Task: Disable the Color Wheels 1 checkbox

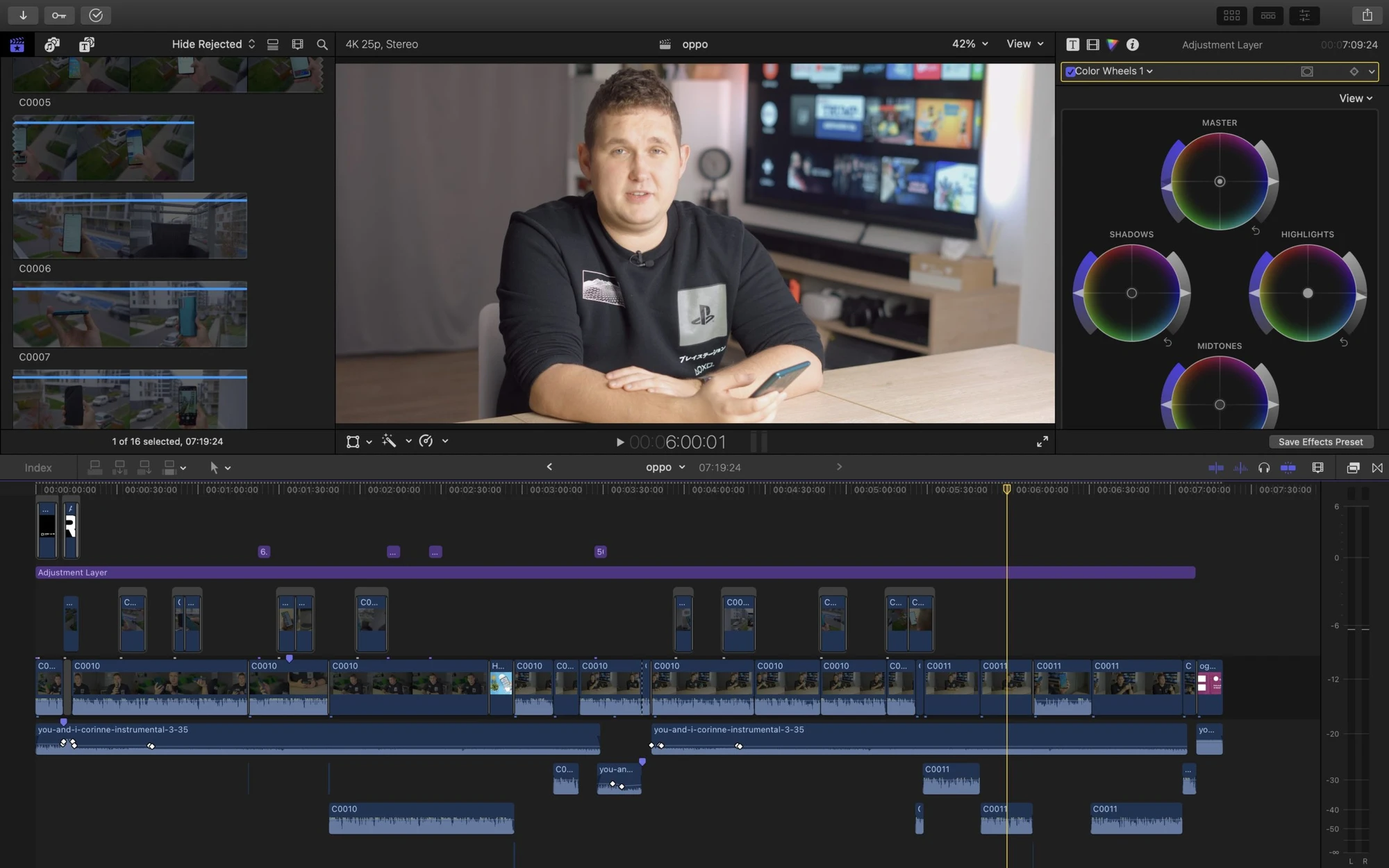Action: (1070, 72)
